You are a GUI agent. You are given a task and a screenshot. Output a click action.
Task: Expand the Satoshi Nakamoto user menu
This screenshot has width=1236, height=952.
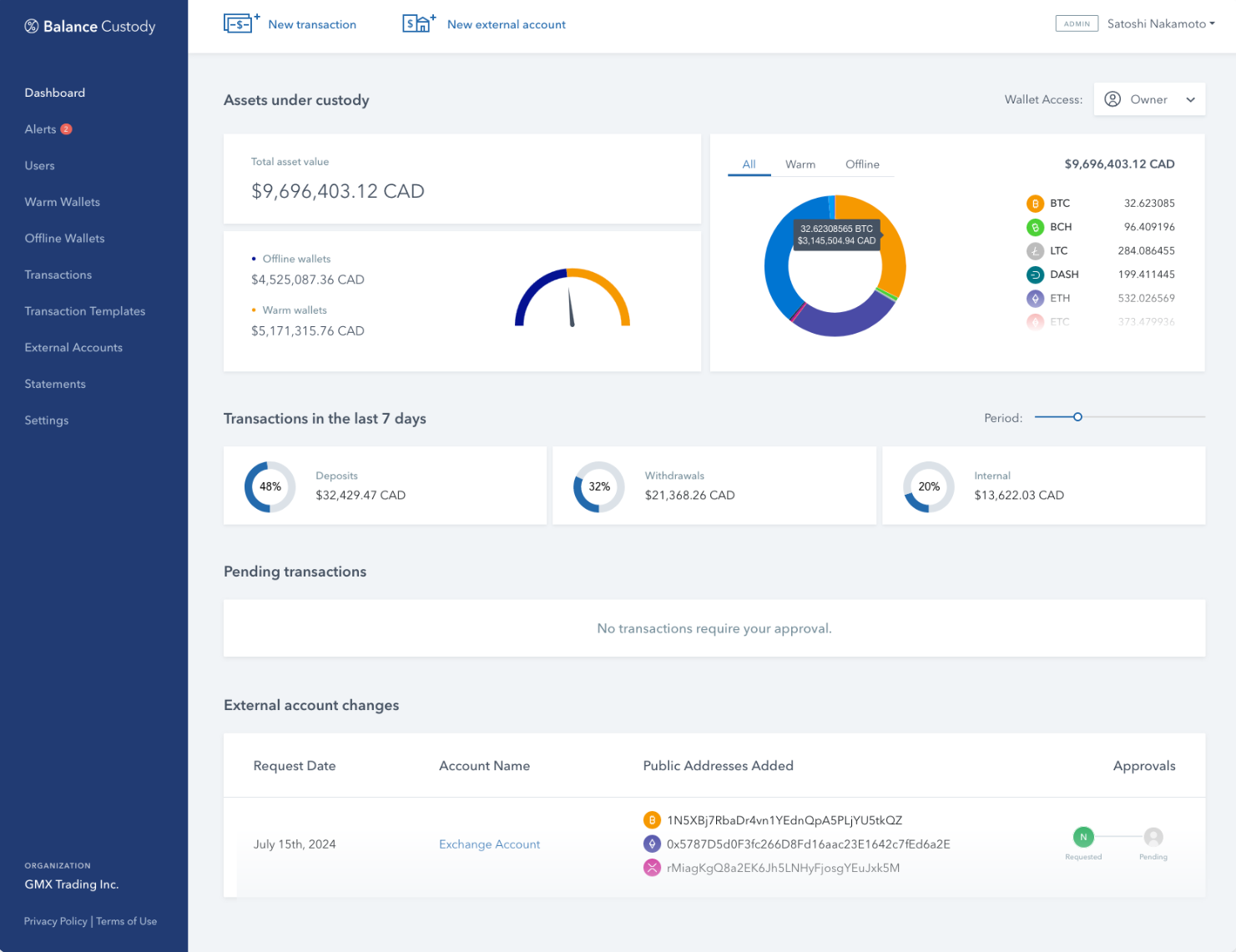[x=1160, y=23]
